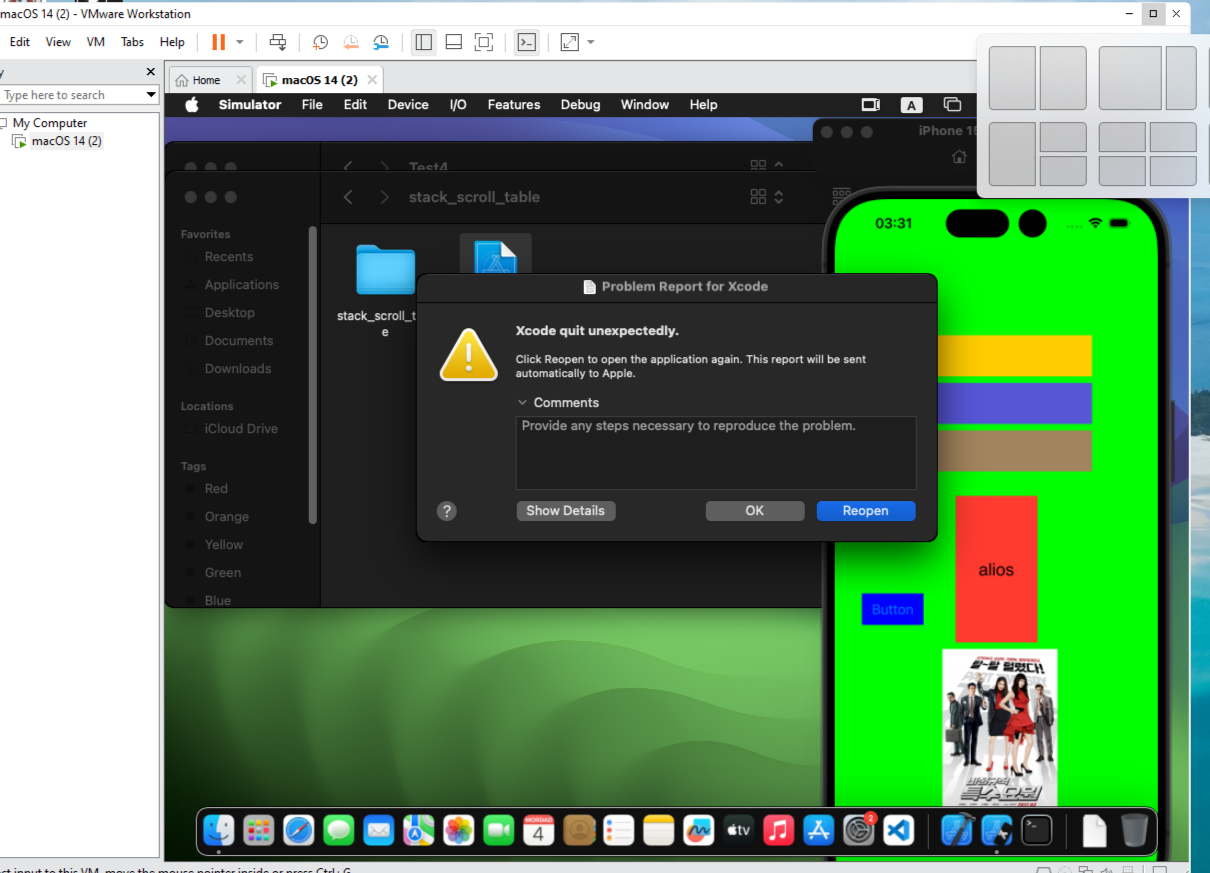Select macOS 14 (2) in library tree
1210x873 pixels.
pos(66,141)
